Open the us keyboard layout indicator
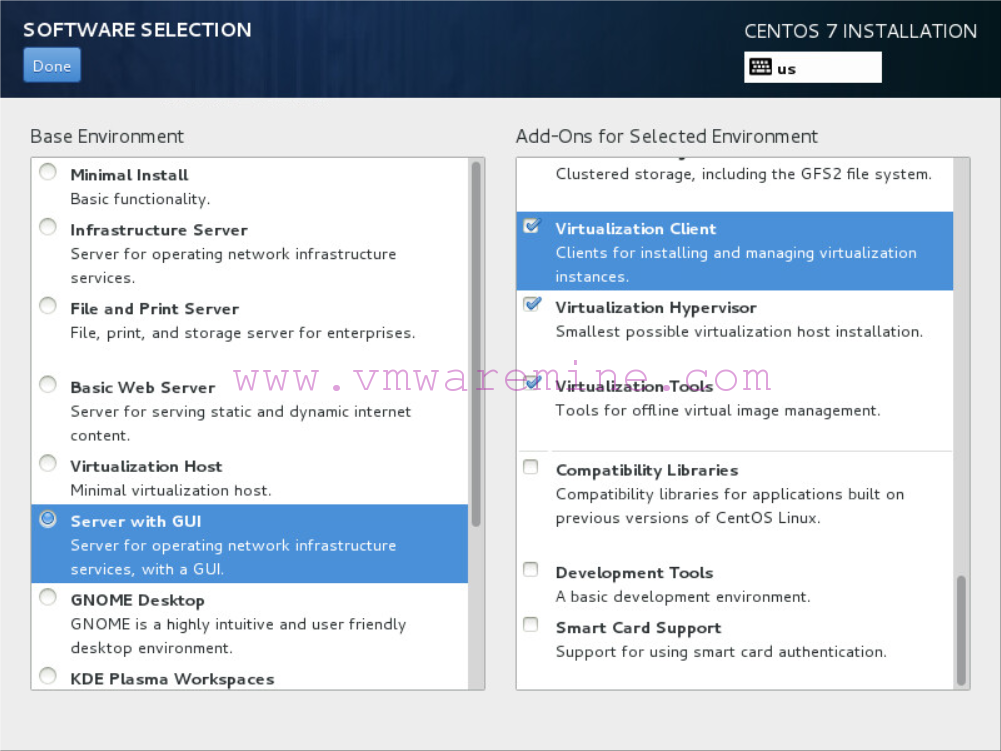 click(813, 67)
